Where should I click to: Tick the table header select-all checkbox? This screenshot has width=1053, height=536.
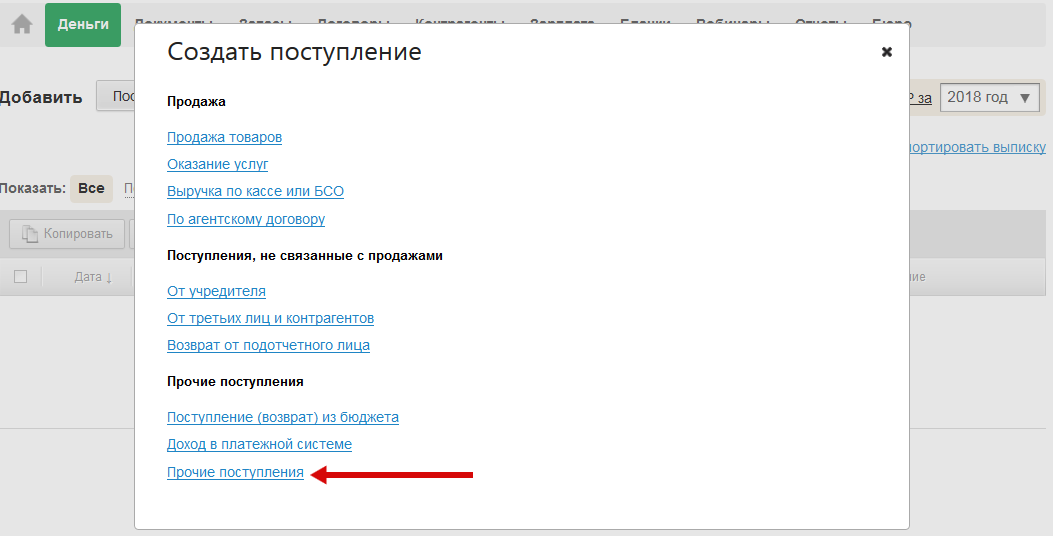pos(21,277)
